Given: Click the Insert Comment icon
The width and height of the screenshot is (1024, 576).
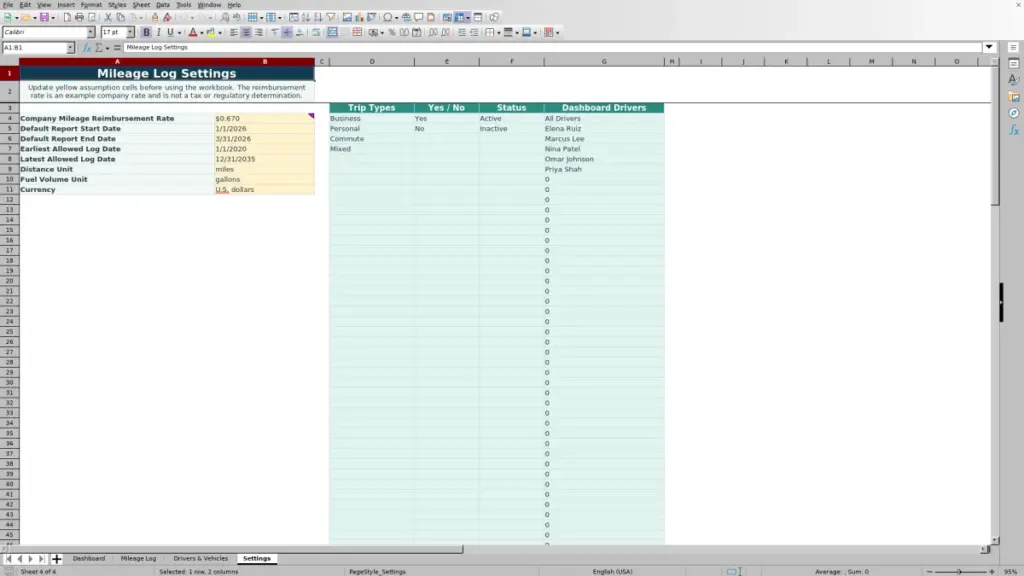Looking at the screenshot, I should (x=419, y=18).
